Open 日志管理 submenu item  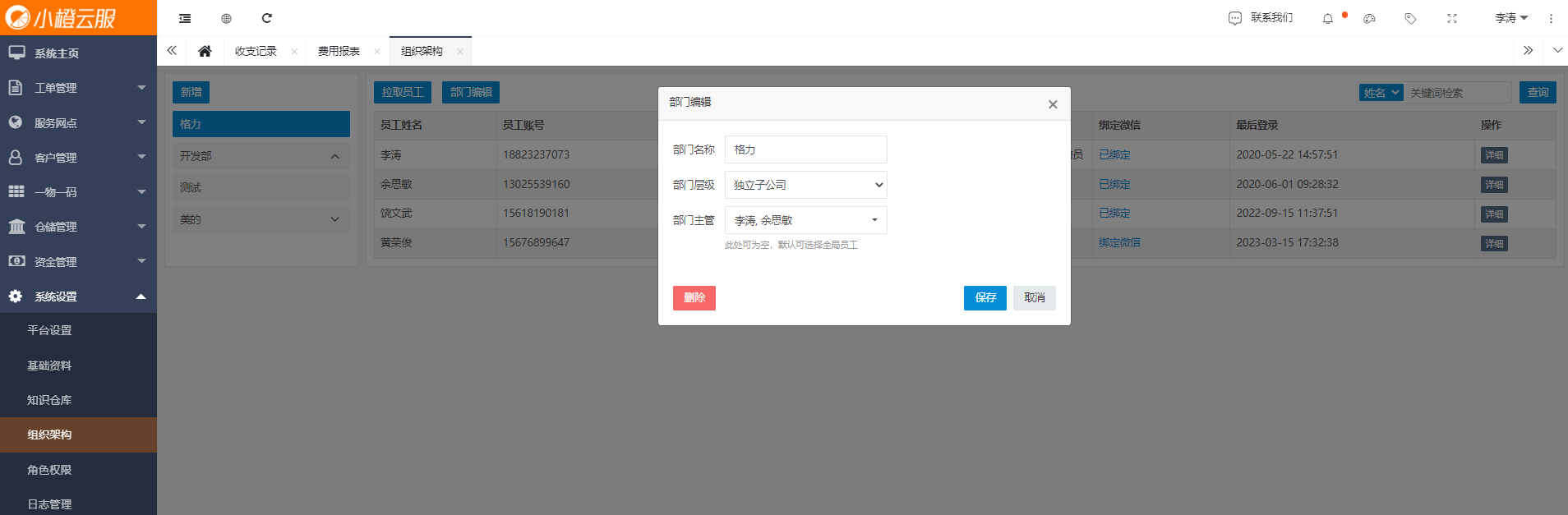pyautogui.click(x=78, y=504)
